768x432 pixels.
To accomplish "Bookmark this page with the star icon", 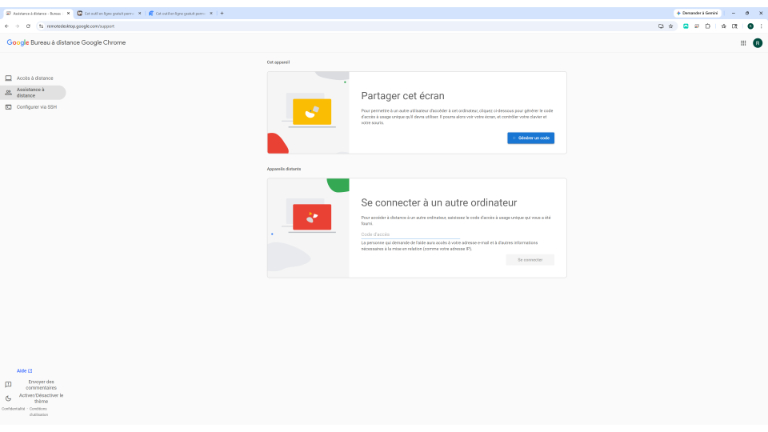I will tap(671, 26).
